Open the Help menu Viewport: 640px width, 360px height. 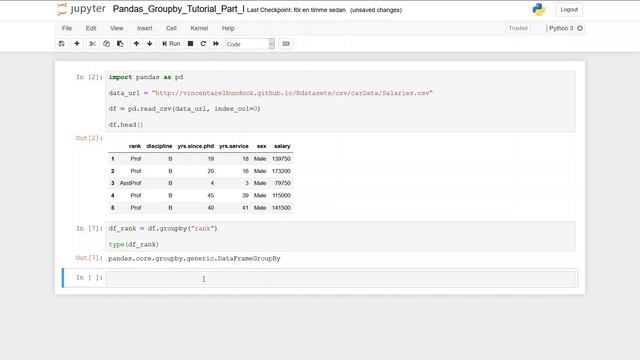coord(228,28)
